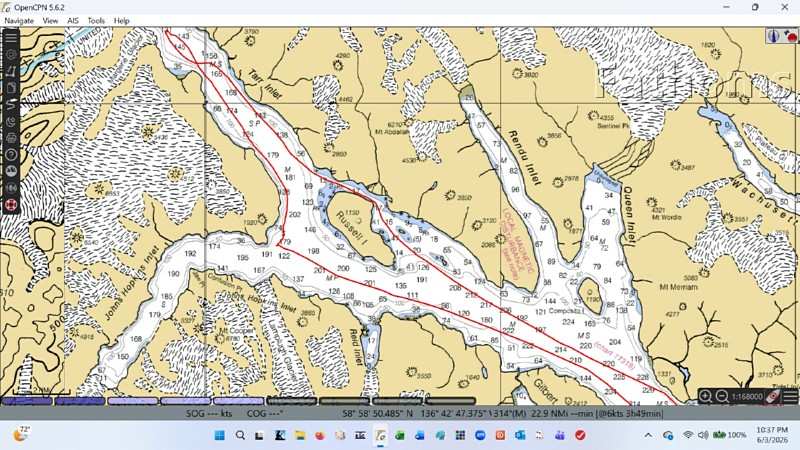Click the SOG --- kts status field
The width and height of the screenshot is (800, 450).
[x=209, y=413]
